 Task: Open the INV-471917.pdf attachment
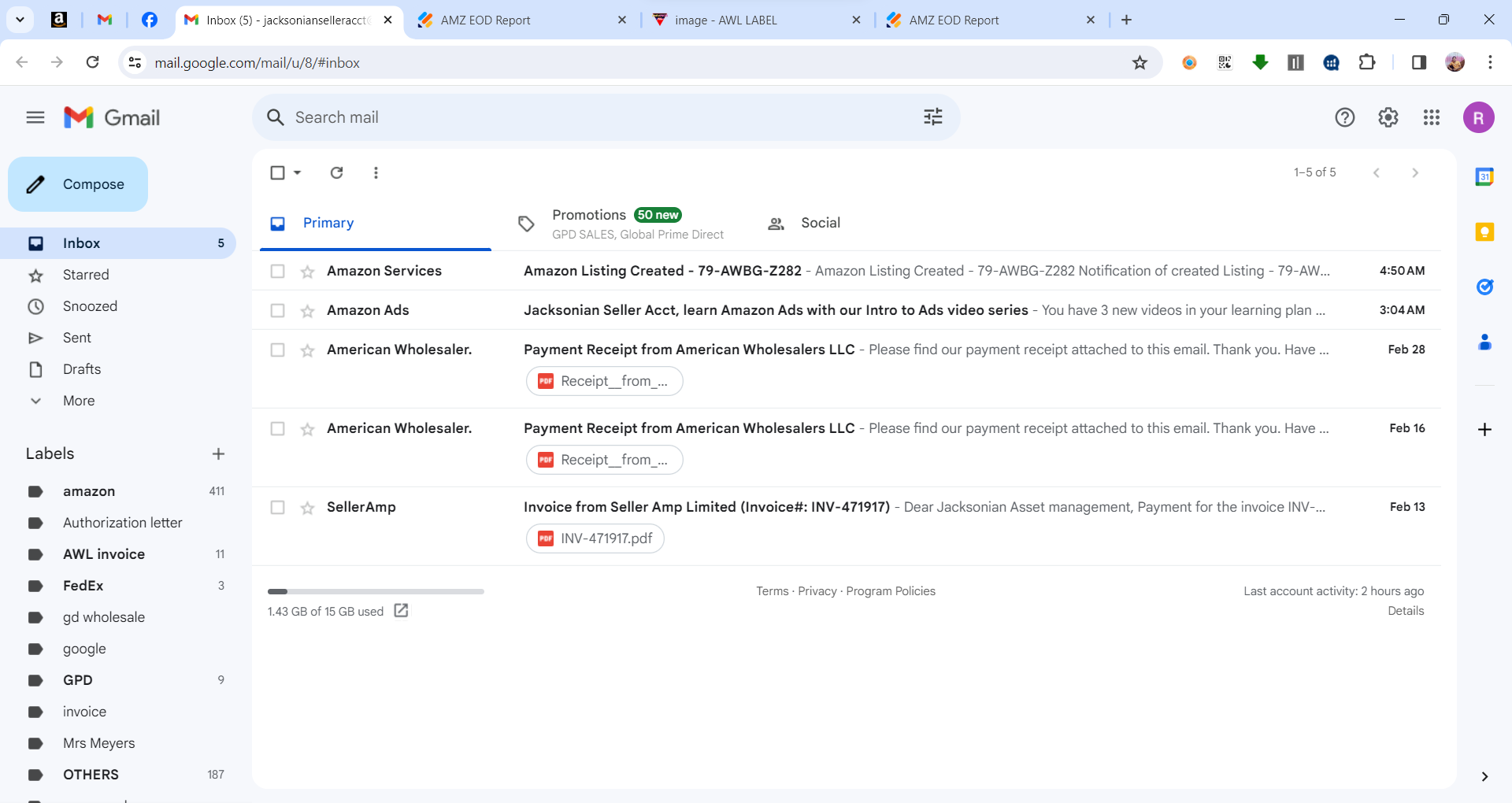pos(595,538)
